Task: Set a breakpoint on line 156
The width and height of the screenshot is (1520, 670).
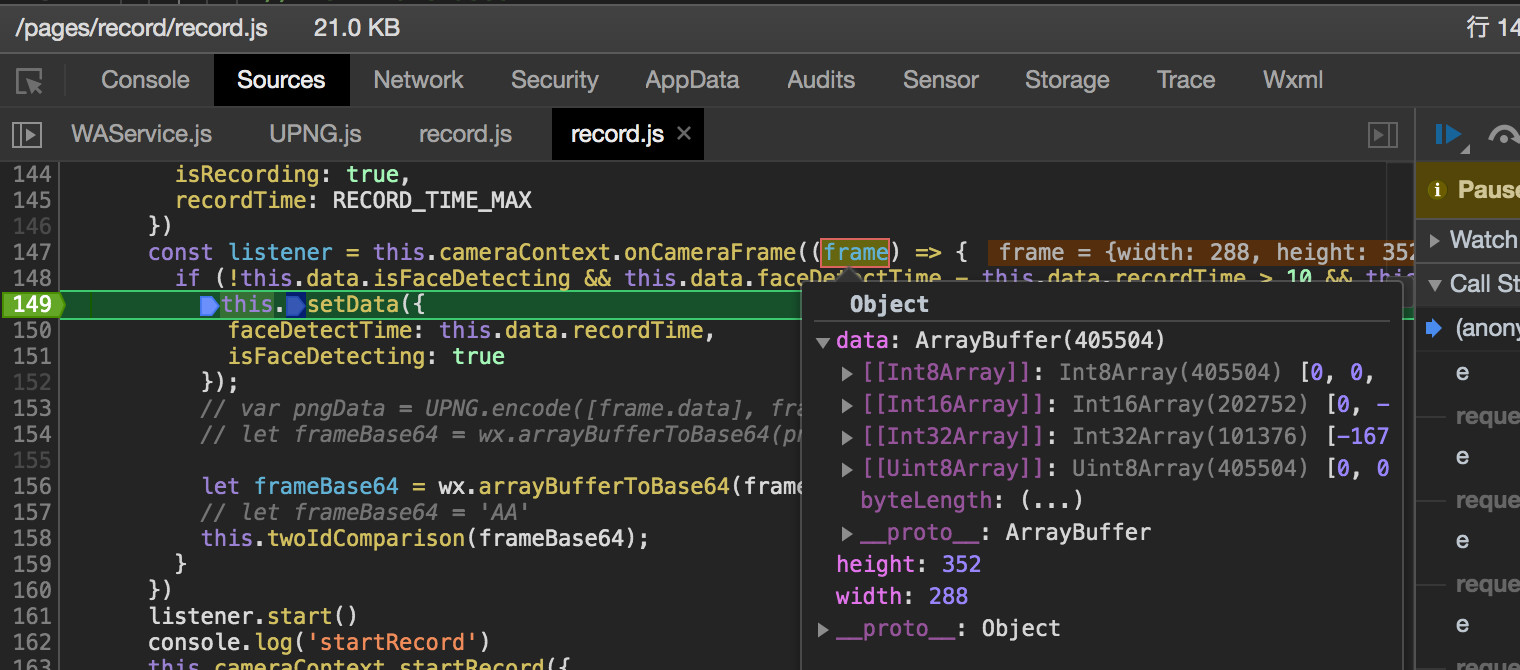Action: [31, 486]
